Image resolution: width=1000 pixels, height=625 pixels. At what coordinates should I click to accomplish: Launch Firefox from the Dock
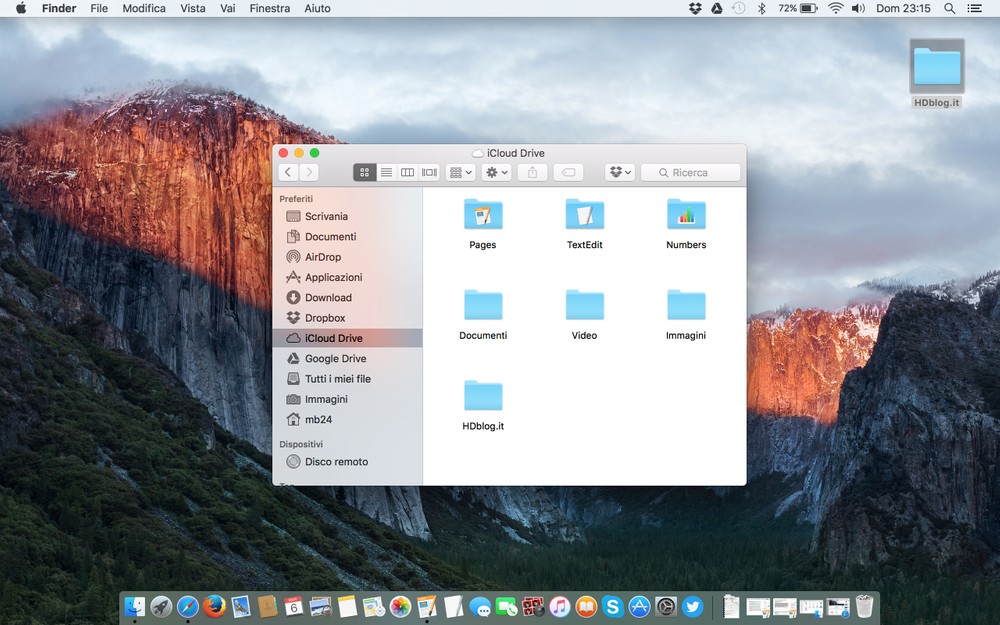click(x=214, y=606)
